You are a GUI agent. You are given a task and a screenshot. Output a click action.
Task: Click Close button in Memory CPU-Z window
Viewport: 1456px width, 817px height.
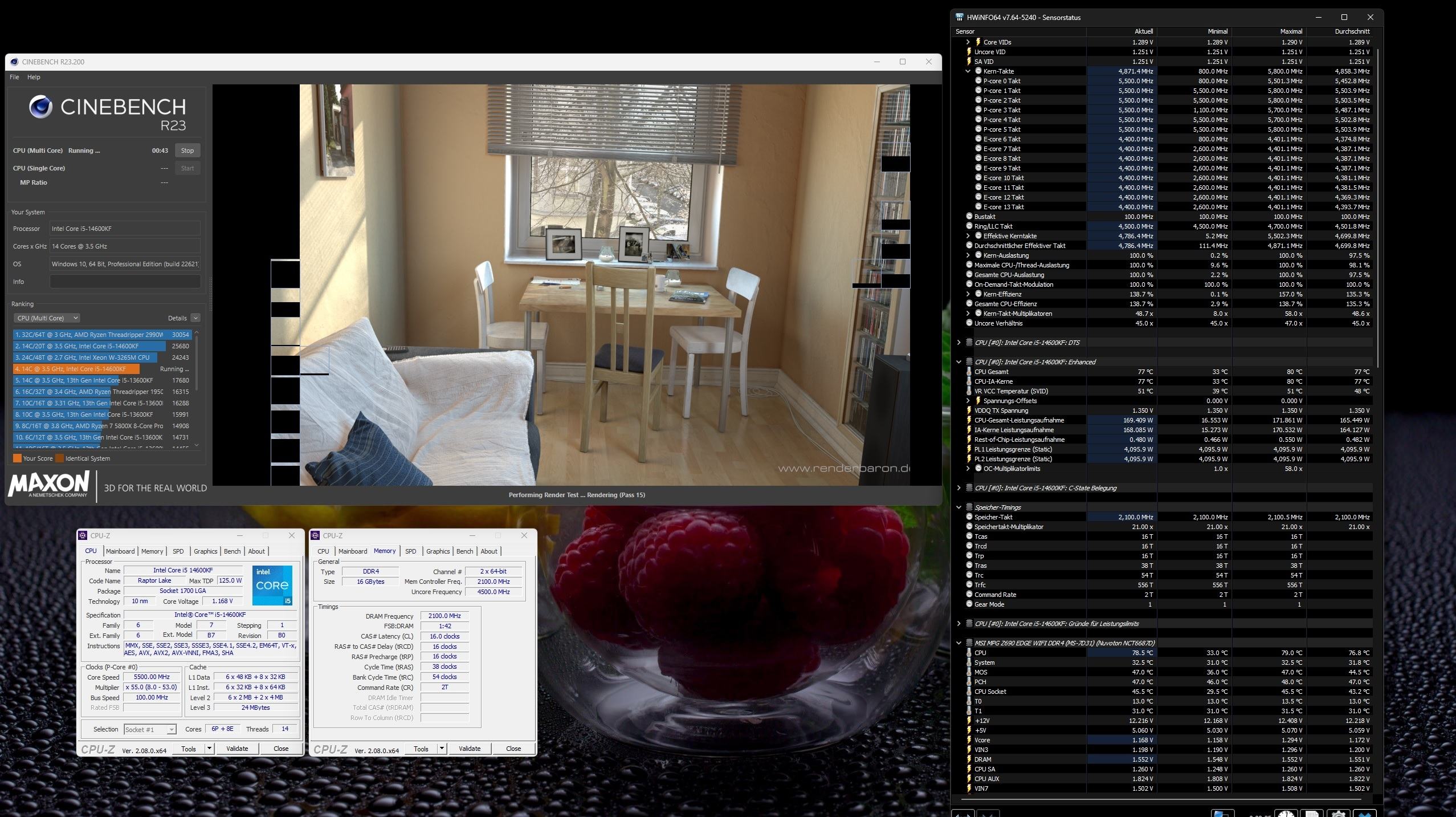(513, 749)
